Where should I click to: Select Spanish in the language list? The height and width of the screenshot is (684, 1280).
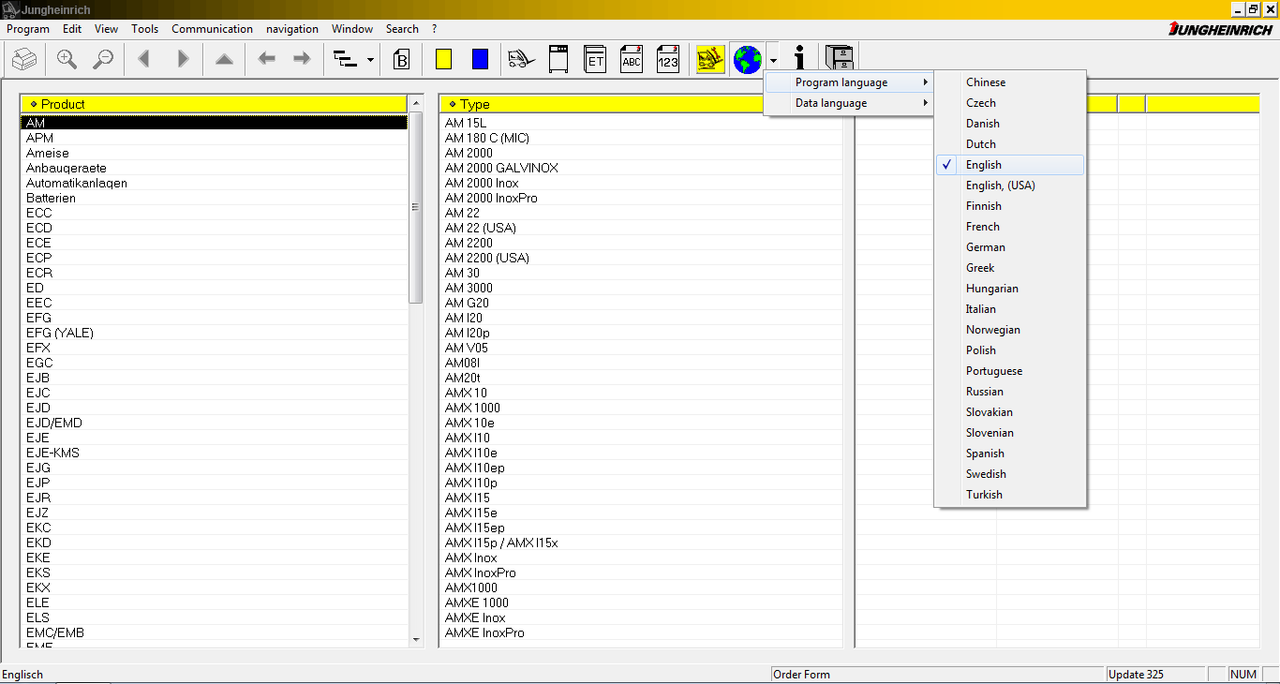(1010, 453)
